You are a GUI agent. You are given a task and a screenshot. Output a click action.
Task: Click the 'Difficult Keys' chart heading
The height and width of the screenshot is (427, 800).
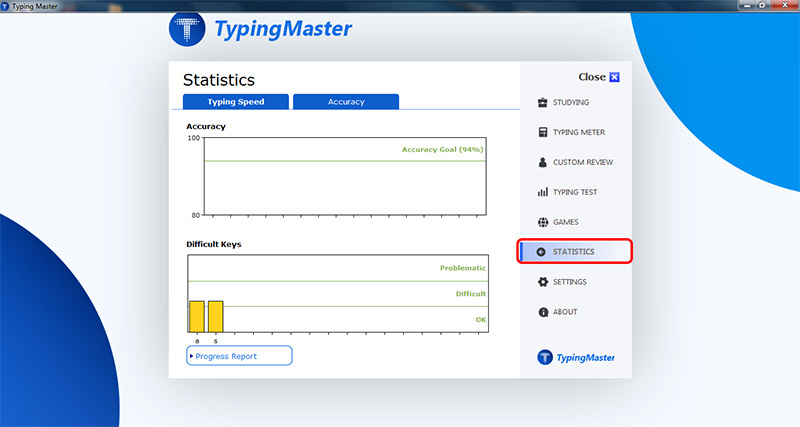[x=214, y=244]
